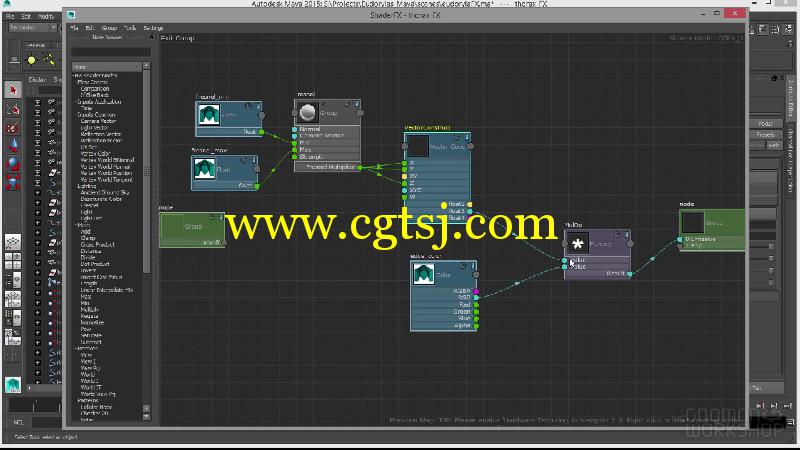Select Vertex World Normal entry
This screenshot has width=800, height=450.
pyautogui.click(x=106, y=167)
